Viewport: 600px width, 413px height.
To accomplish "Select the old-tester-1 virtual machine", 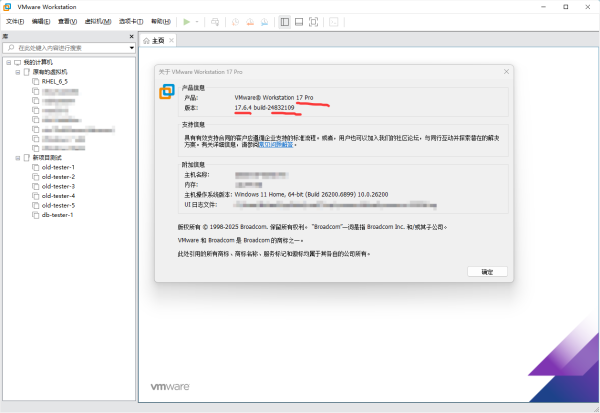I will click(58, 167).
